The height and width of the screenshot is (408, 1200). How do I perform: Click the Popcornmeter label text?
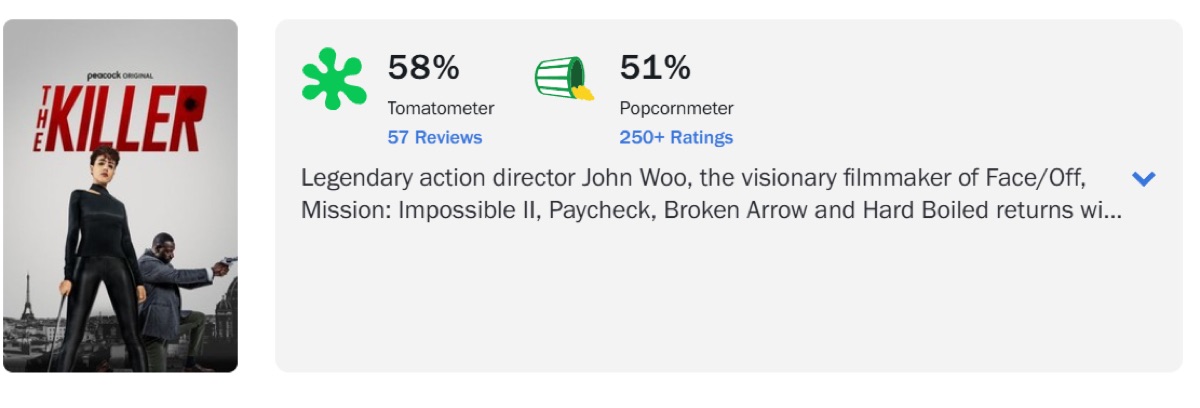click(676, 108)
